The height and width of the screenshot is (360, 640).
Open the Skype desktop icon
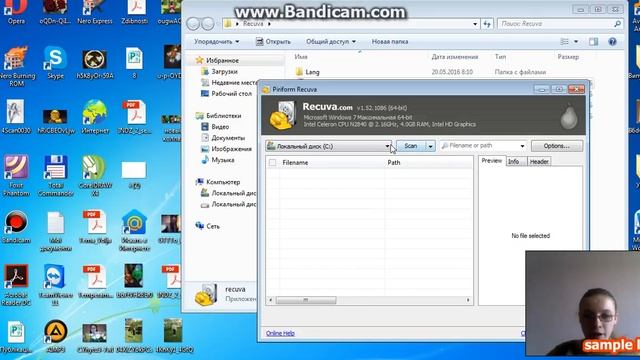coord(55,62)
